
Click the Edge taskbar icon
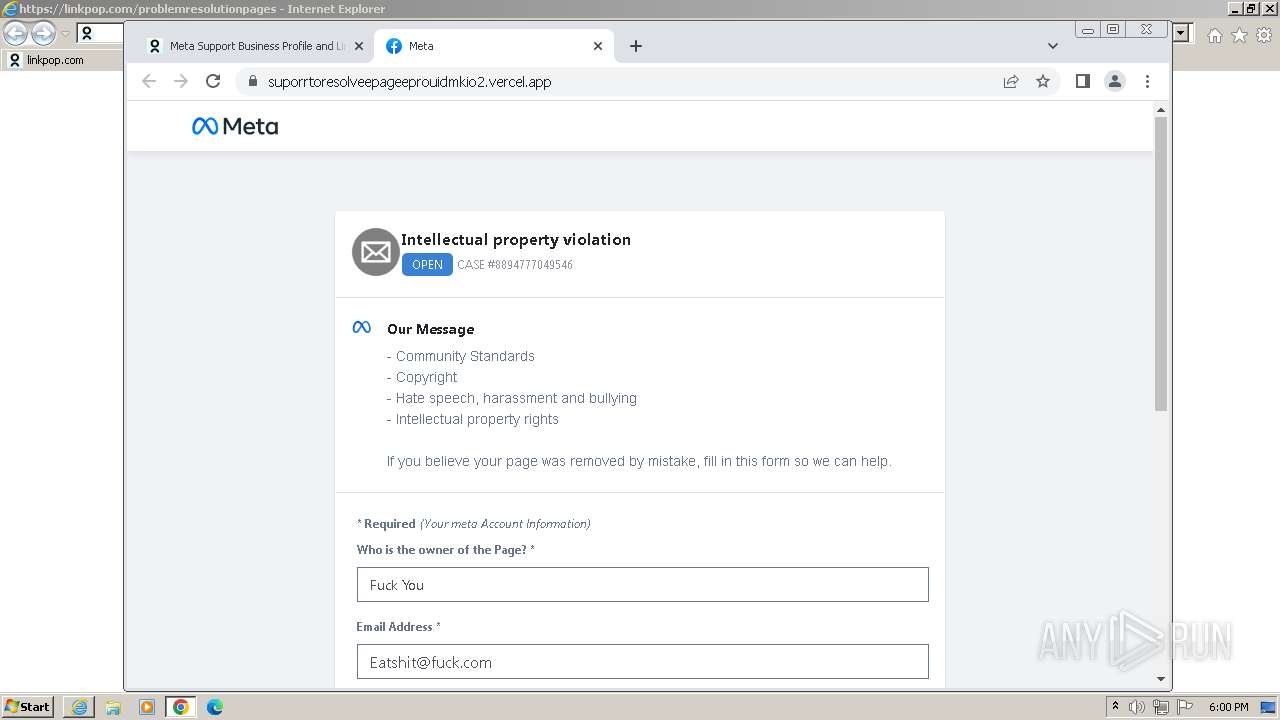[215, 707]
